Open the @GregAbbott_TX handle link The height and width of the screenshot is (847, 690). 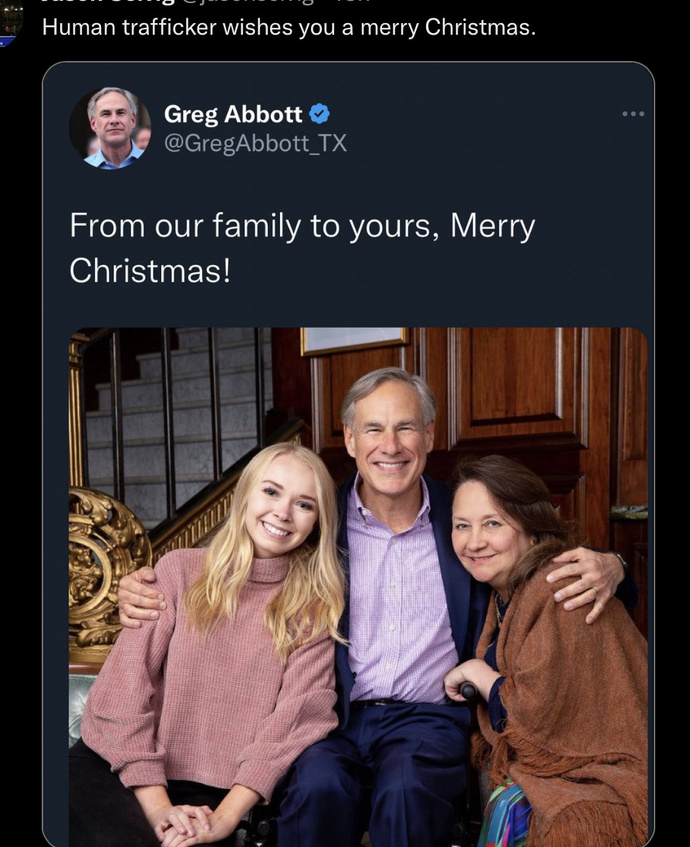[255, 143]
